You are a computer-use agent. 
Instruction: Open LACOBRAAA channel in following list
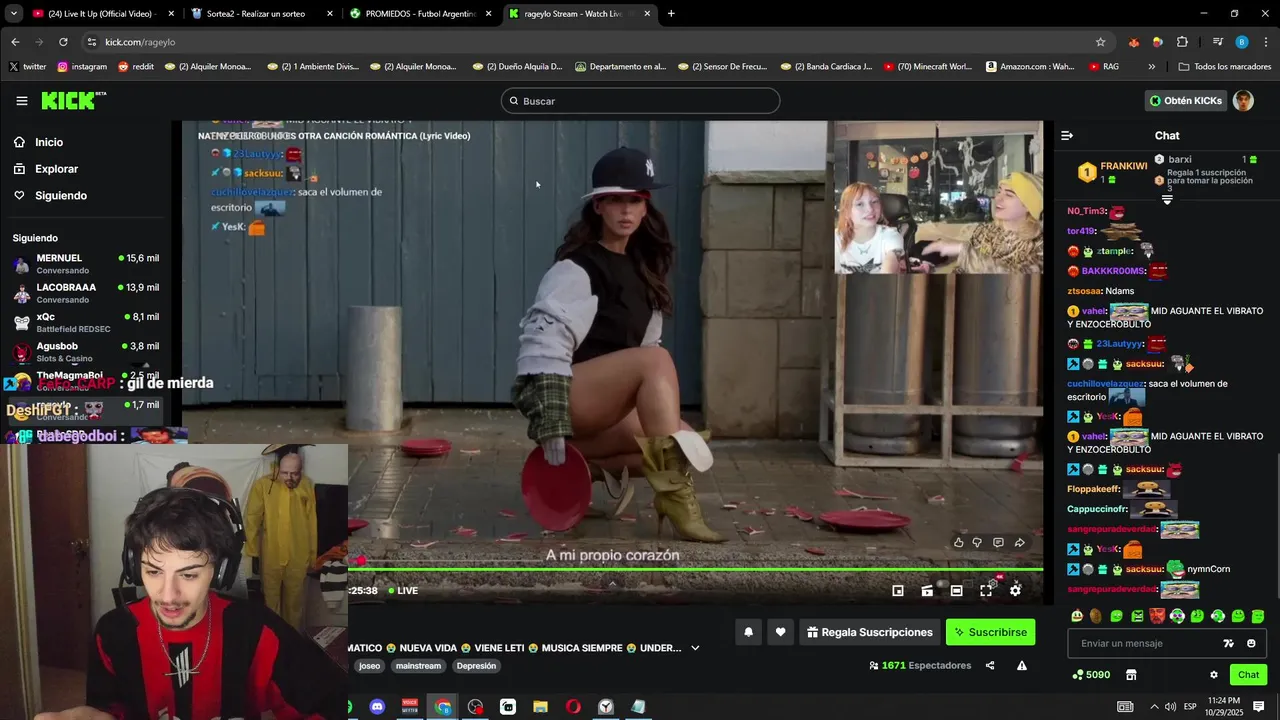pyautogui.click(x=86, y=293)
